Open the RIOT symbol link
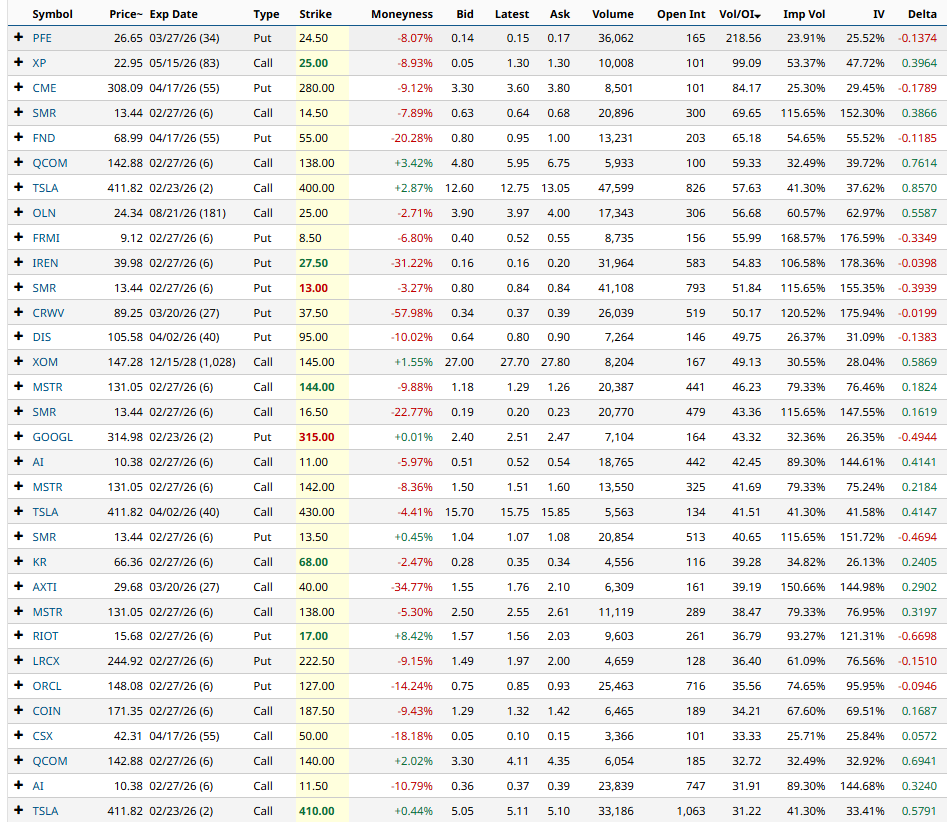The image size is (947, 822). tap(45, 636)
